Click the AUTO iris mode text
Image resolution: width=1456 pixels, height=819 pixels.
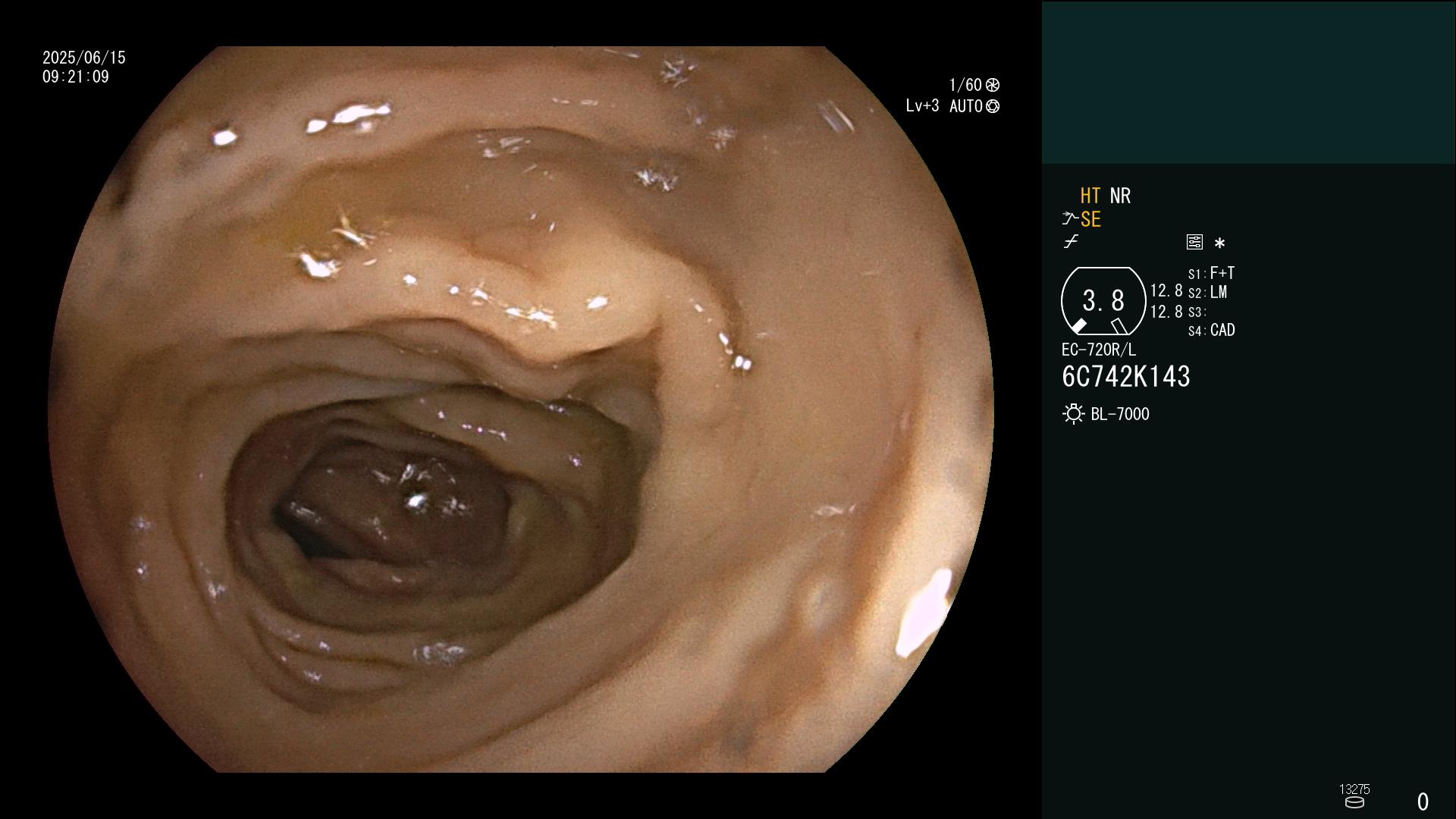click(966, 106)
